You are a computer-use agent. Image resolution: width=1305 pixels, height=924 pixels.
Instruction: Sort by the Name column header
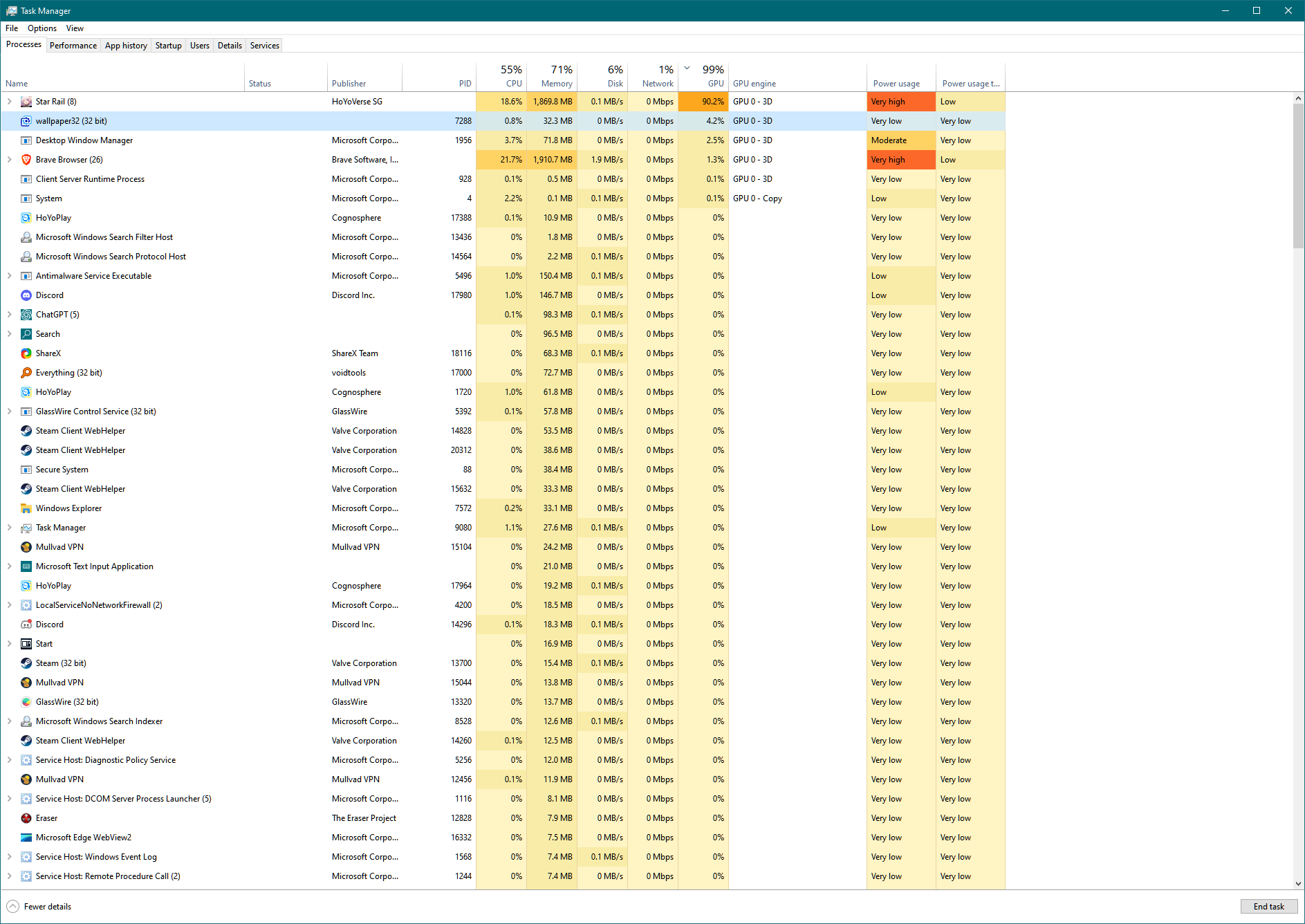pos(122,77)
